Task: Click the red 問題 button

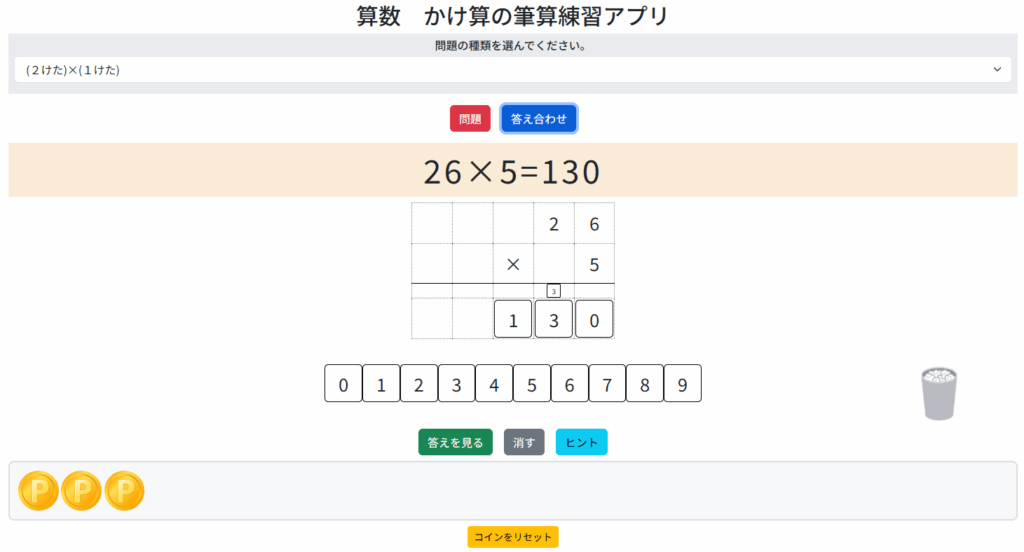Action: coord(470,118)
